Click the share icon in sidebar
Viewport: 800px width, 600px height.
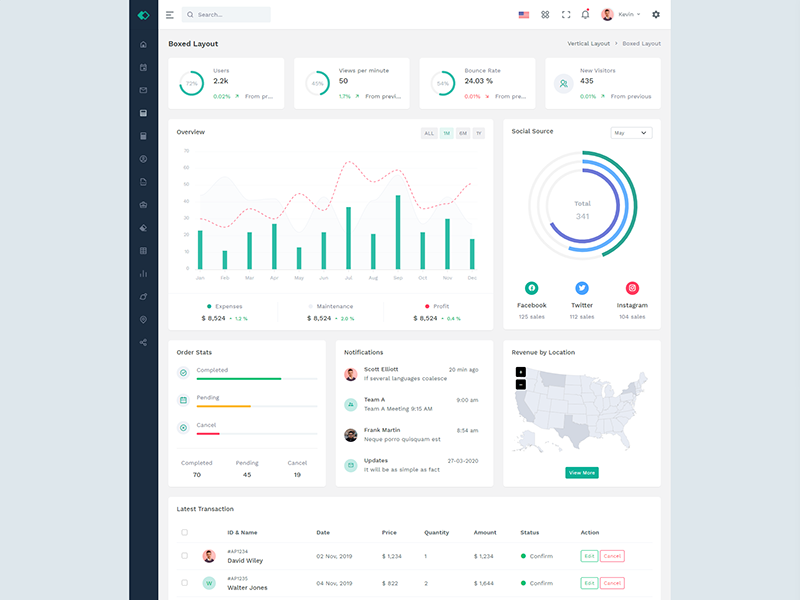click(143, 343)
